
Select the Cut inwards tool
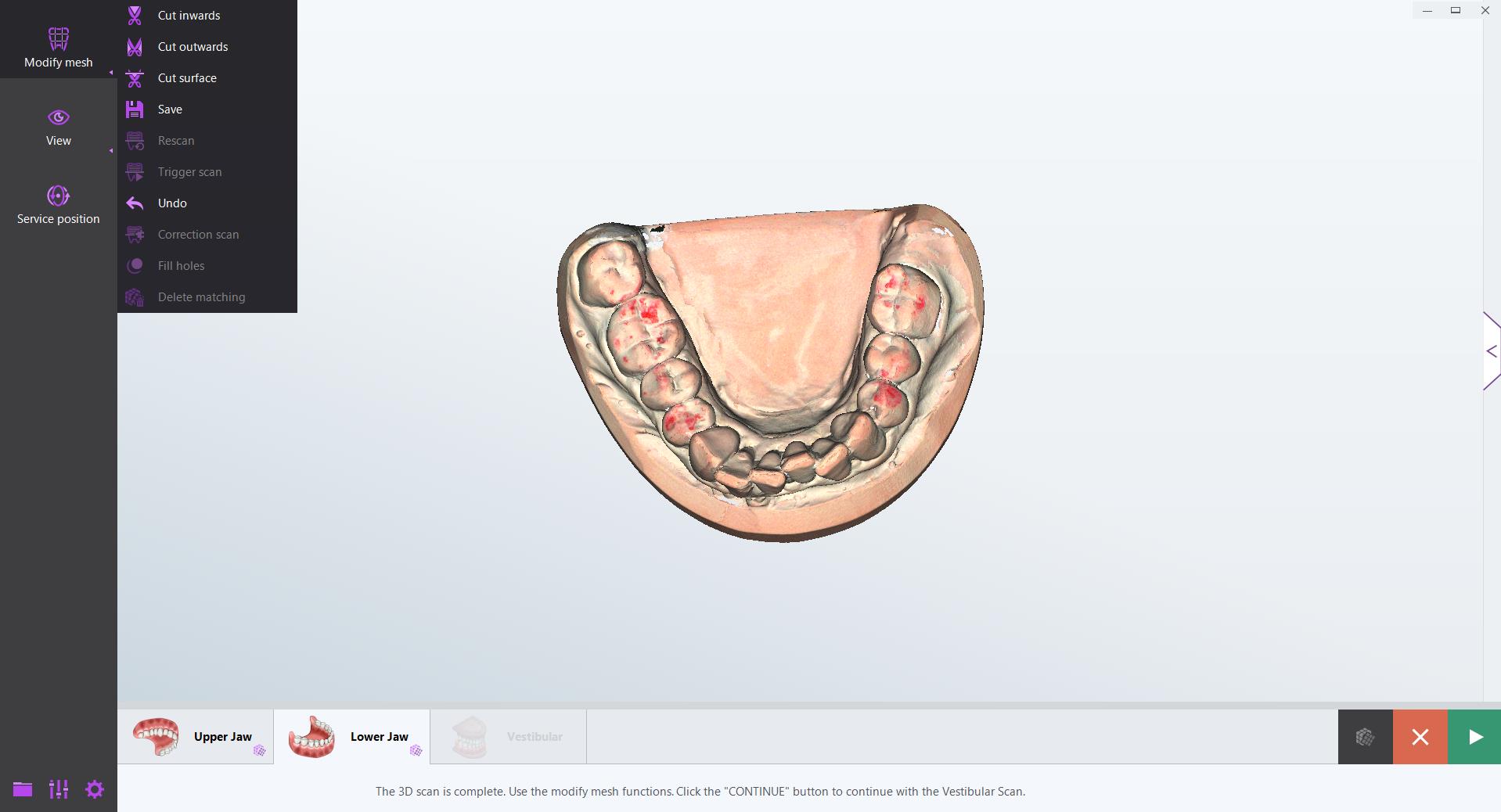click(188, 15)
